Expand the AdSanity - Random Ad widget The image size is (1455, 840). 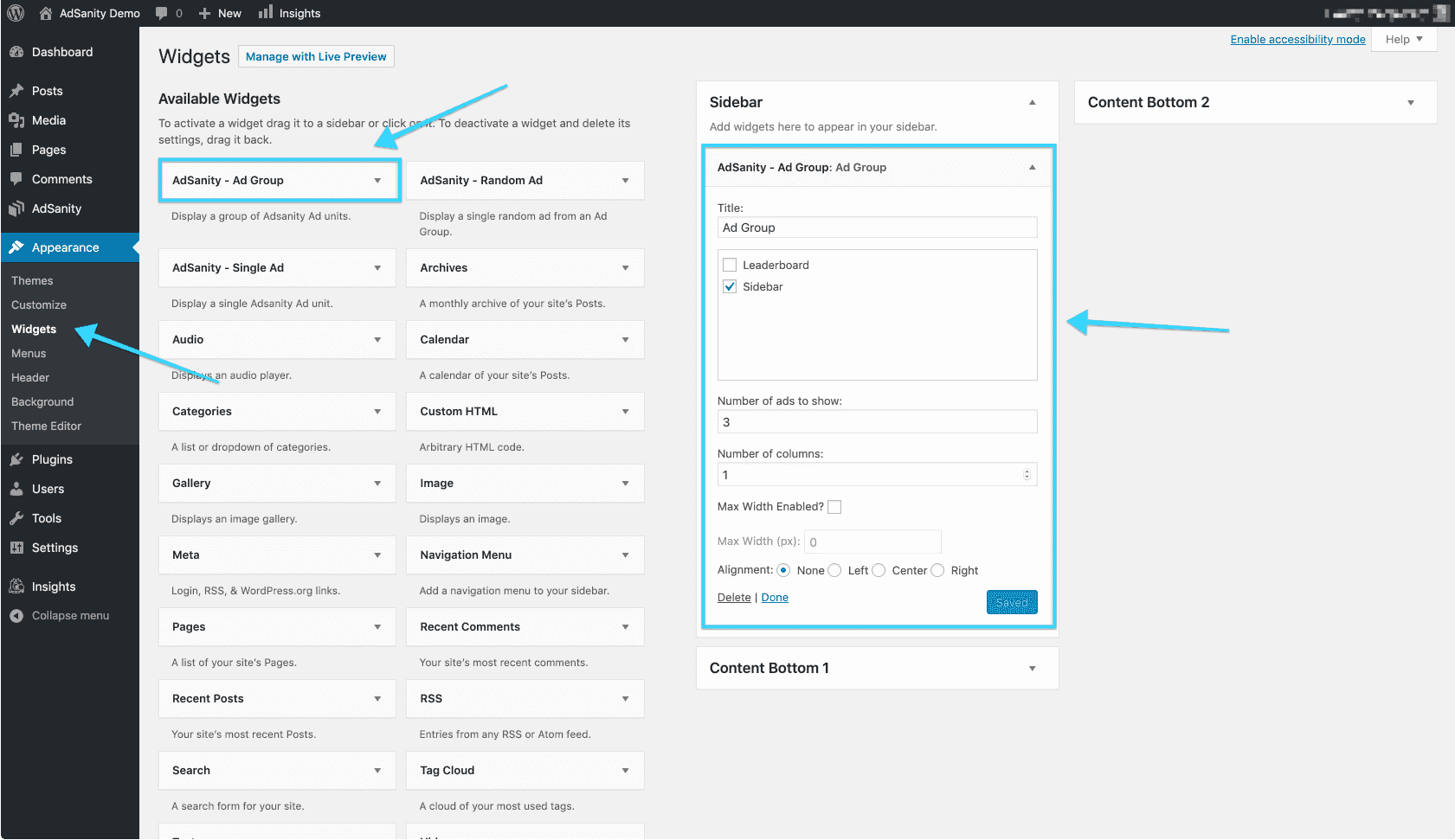click(625, 180)
